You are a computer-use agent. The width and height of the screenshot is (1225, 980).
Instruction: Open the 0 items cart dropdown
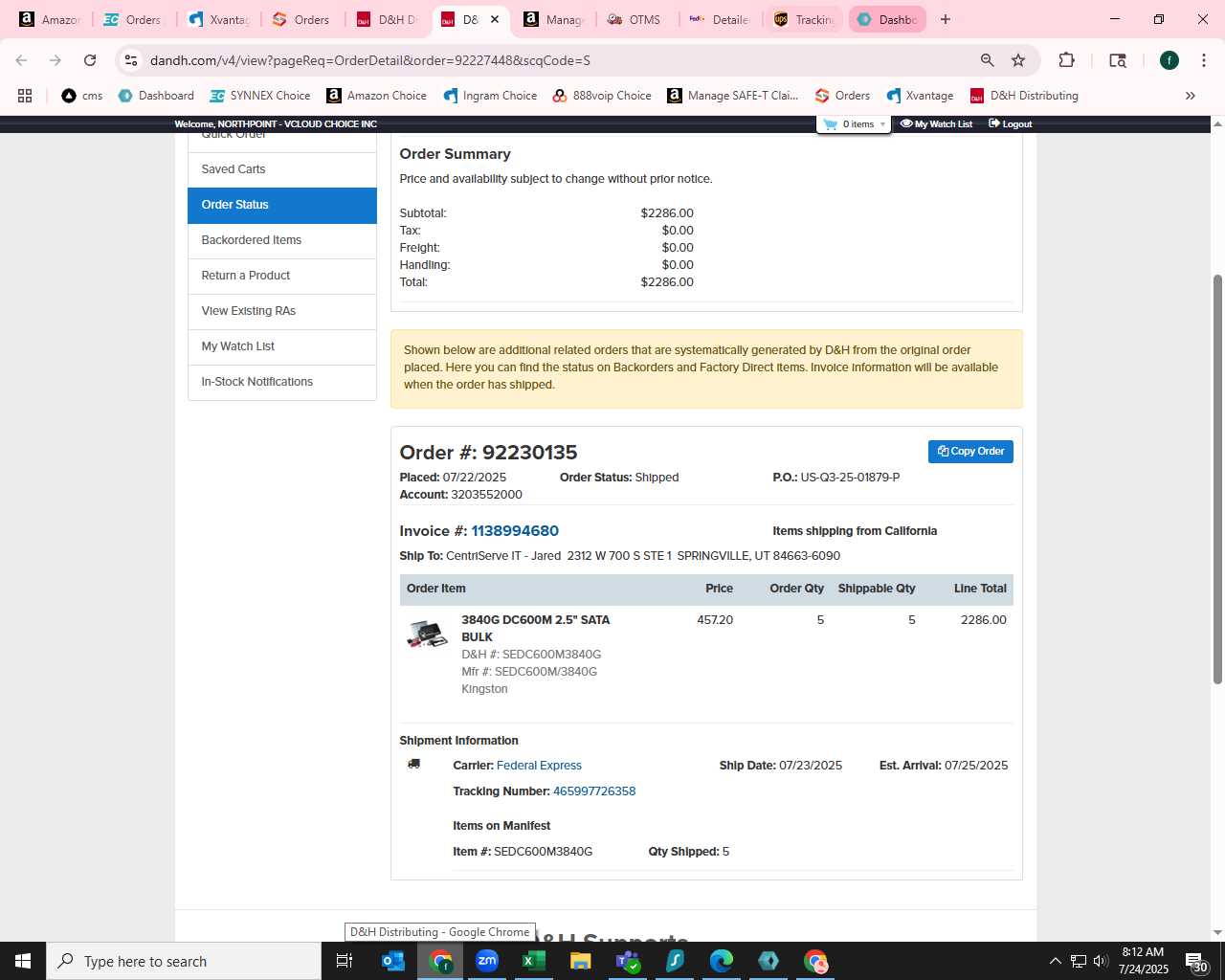[x=855, y=124]
